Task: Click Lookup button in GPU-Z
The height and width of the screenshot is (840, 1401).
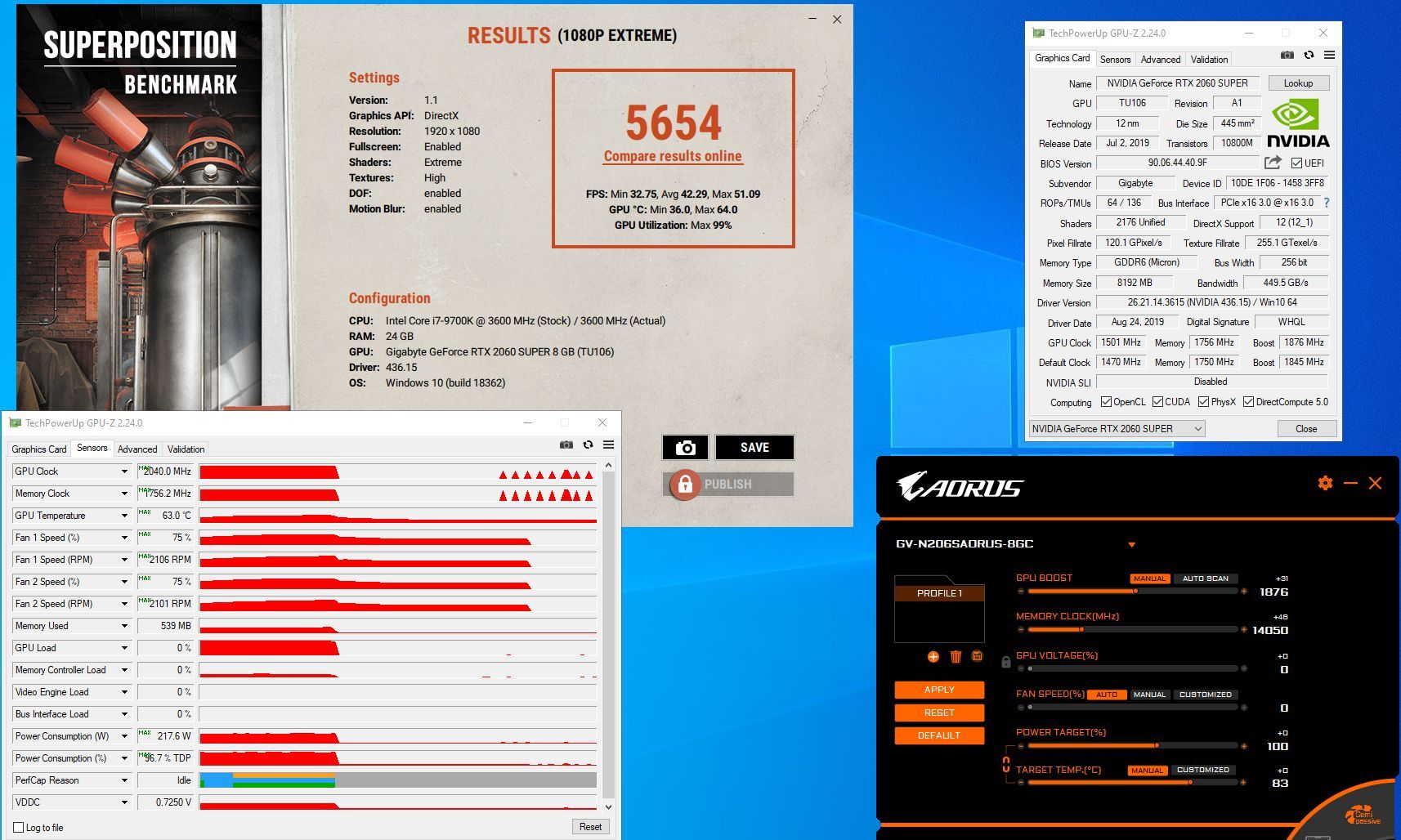Action: [1298, 83]
